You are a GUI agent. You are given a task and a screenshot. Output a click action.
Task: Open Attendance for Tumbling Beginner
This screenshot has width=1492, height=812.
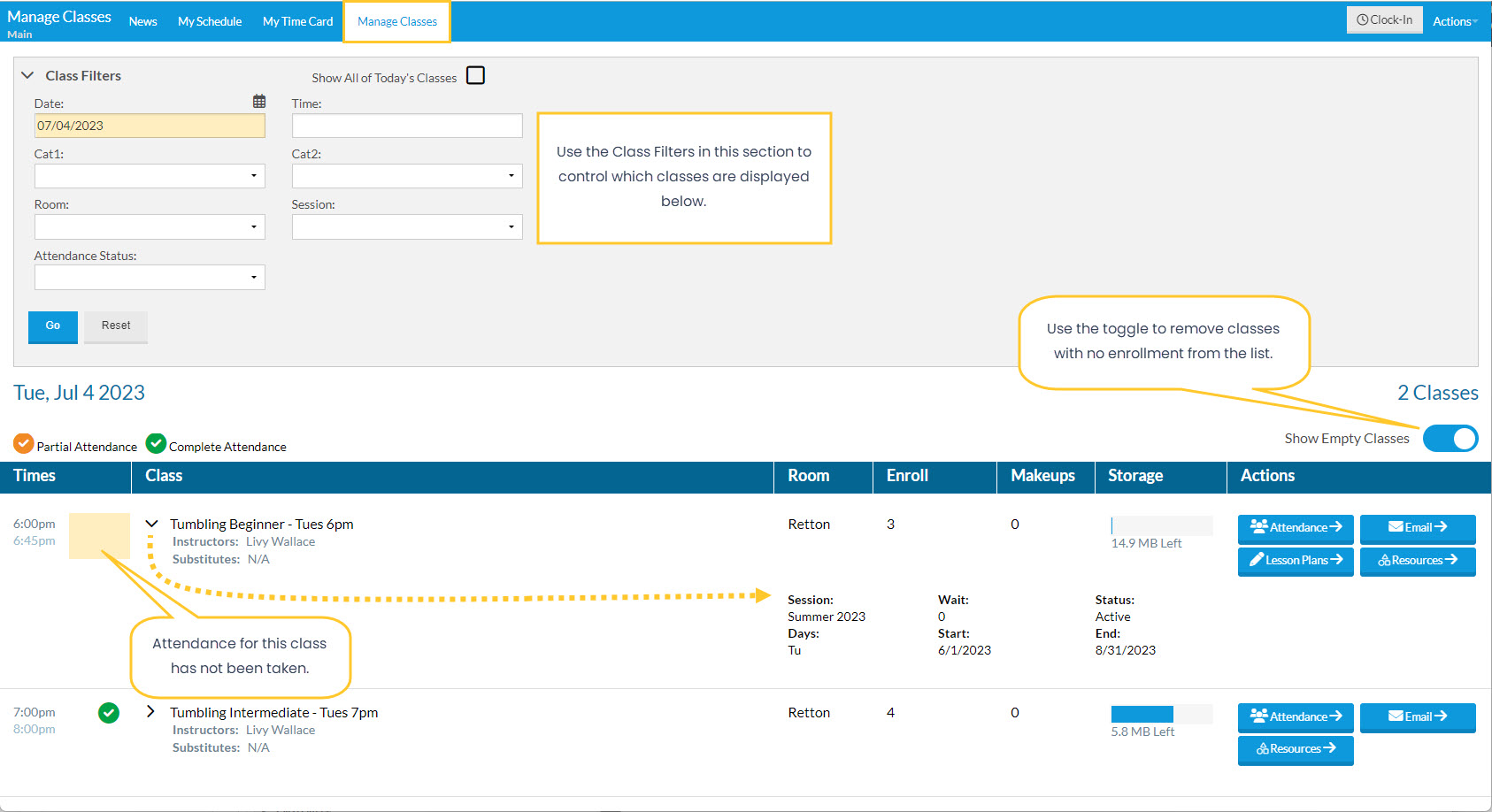pyautogui.click(x=1296, y=528)
